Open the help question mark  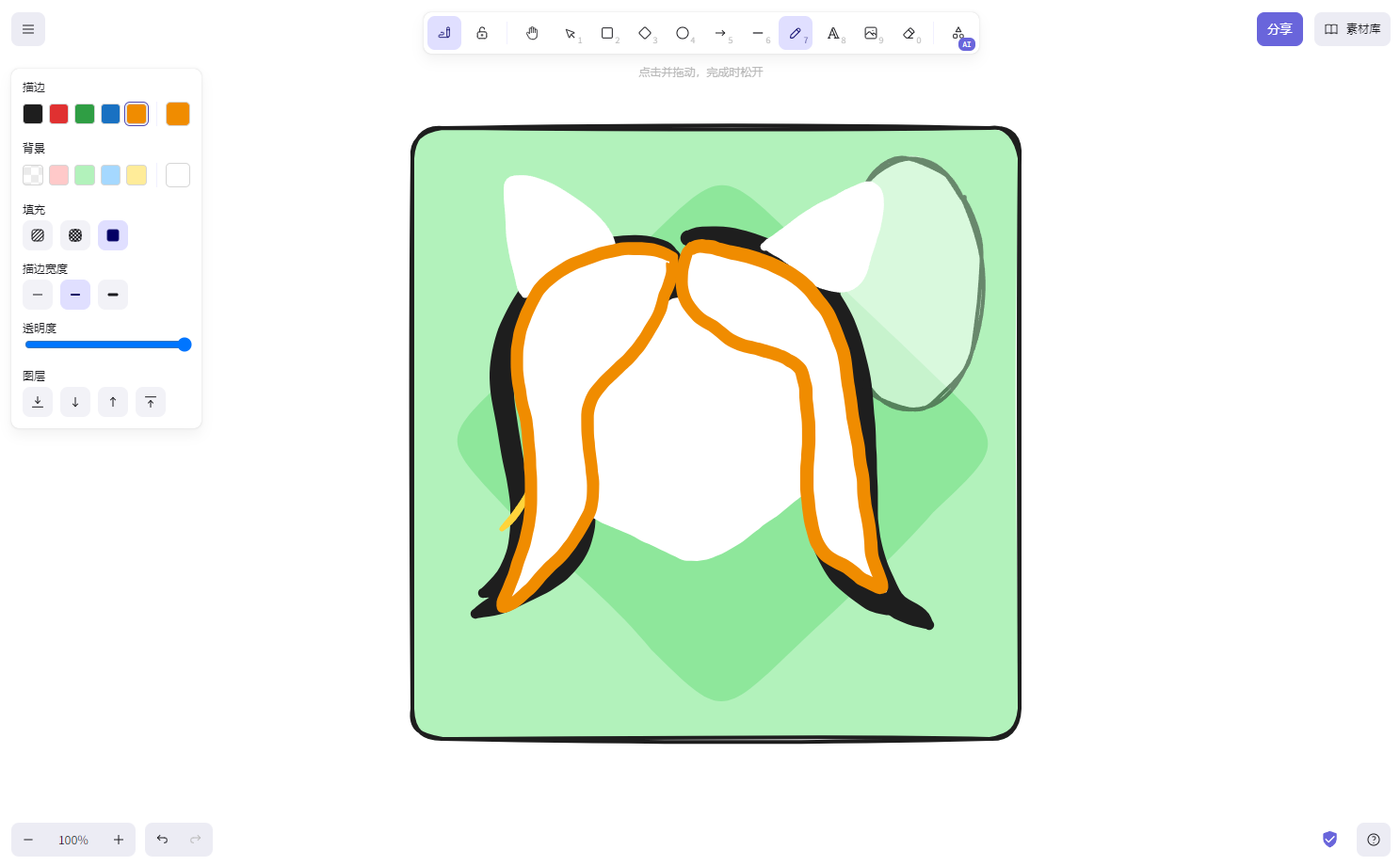click(x=1374, y=840)
